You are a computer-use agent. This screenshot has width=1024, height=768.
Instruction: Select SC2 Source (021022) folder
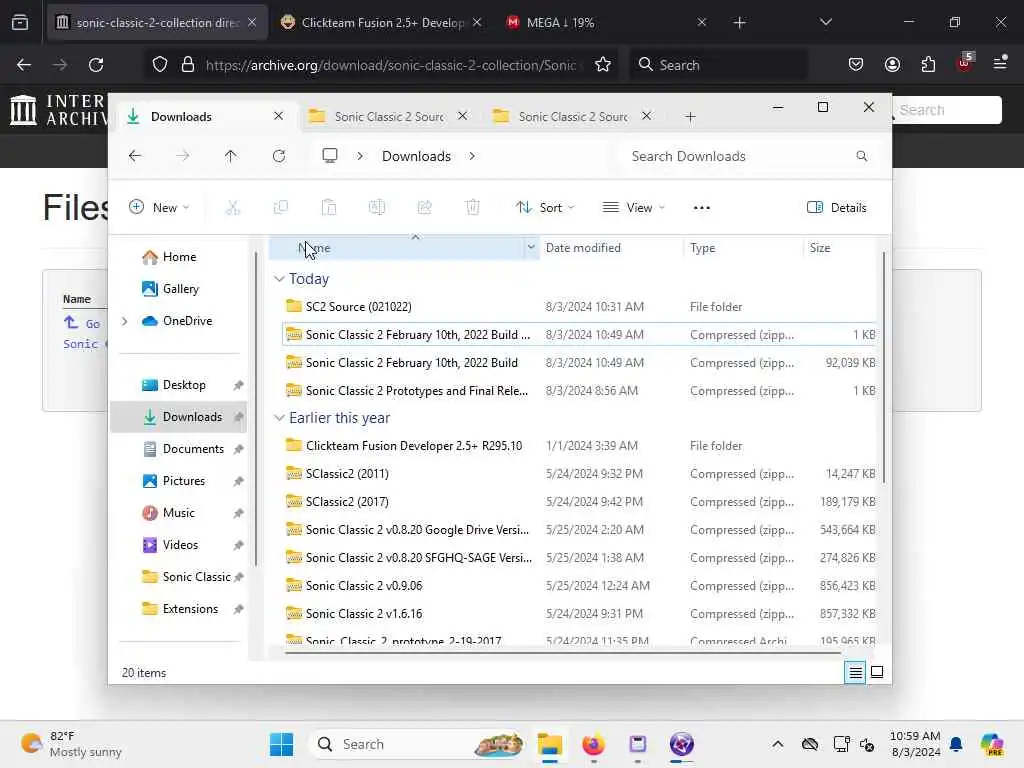(359, 306)
